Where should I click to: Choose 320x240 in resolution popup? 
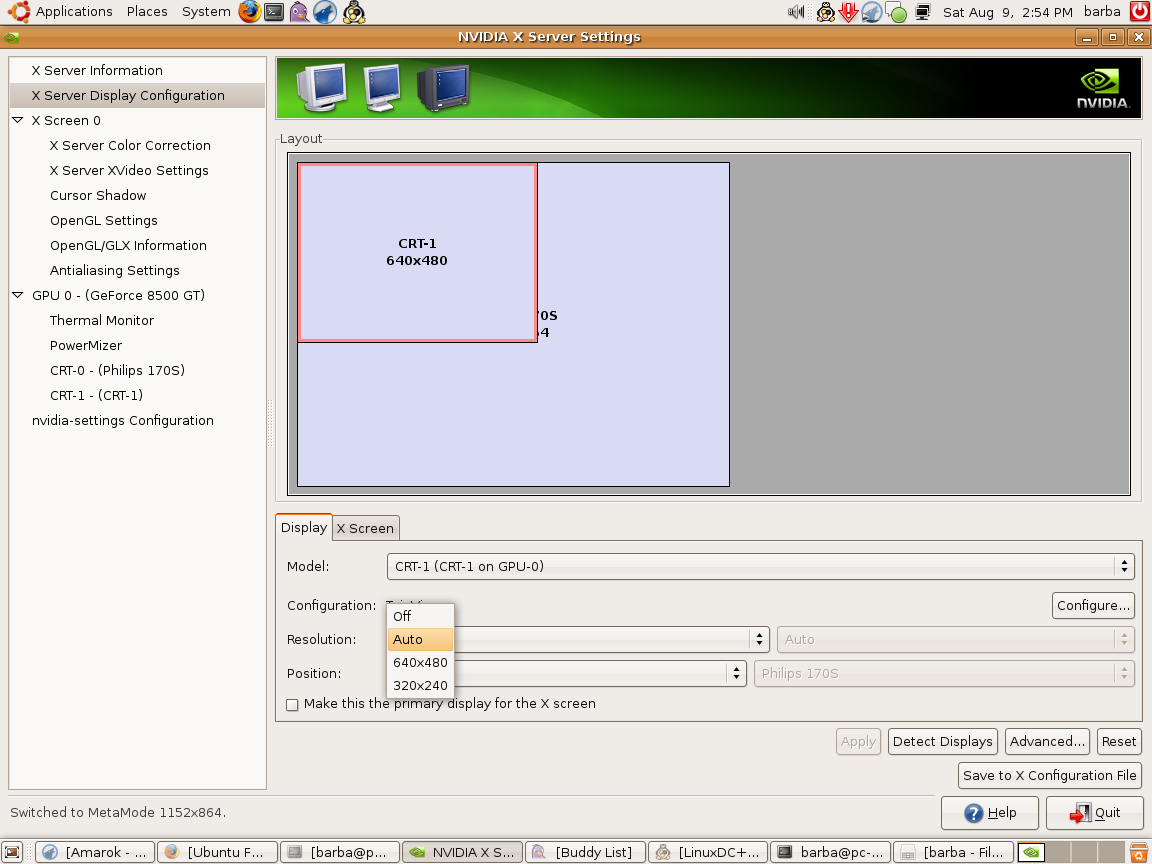pos(420,685)
